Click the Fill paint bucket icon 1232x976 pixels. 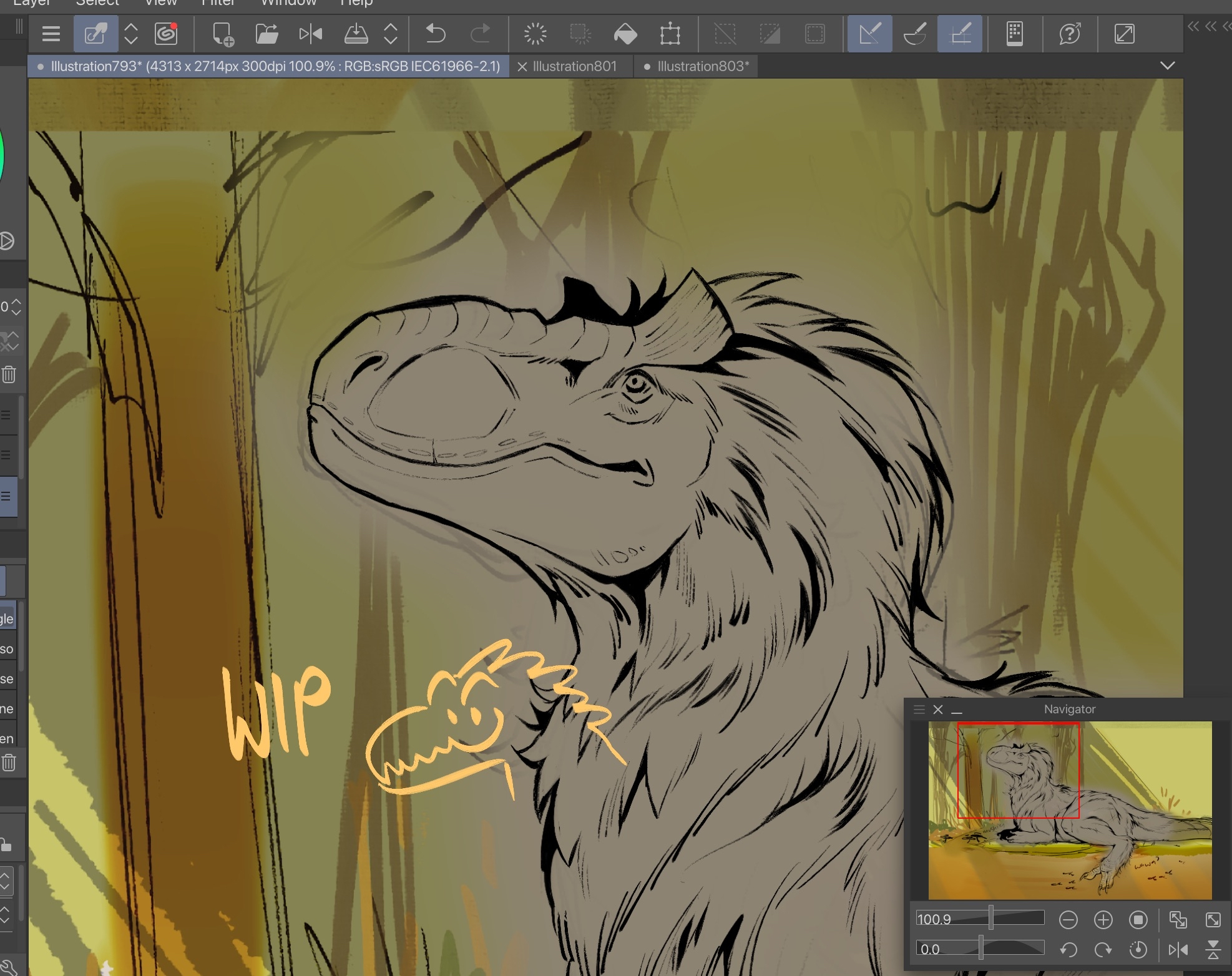(625, 34)
